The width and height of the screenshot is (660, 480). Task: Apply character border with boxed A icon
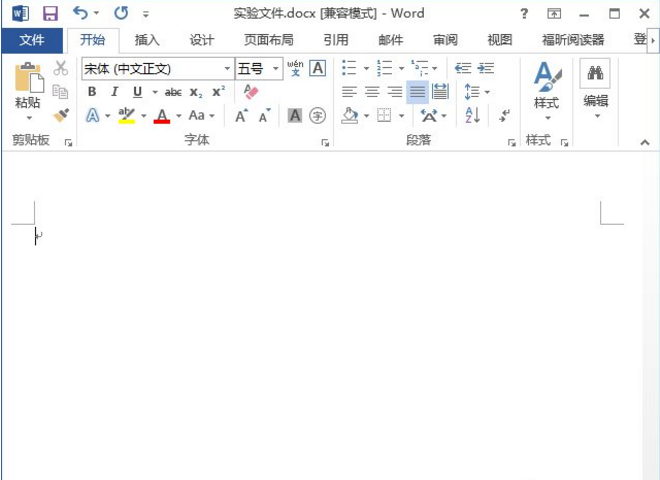tap(318, 68)
